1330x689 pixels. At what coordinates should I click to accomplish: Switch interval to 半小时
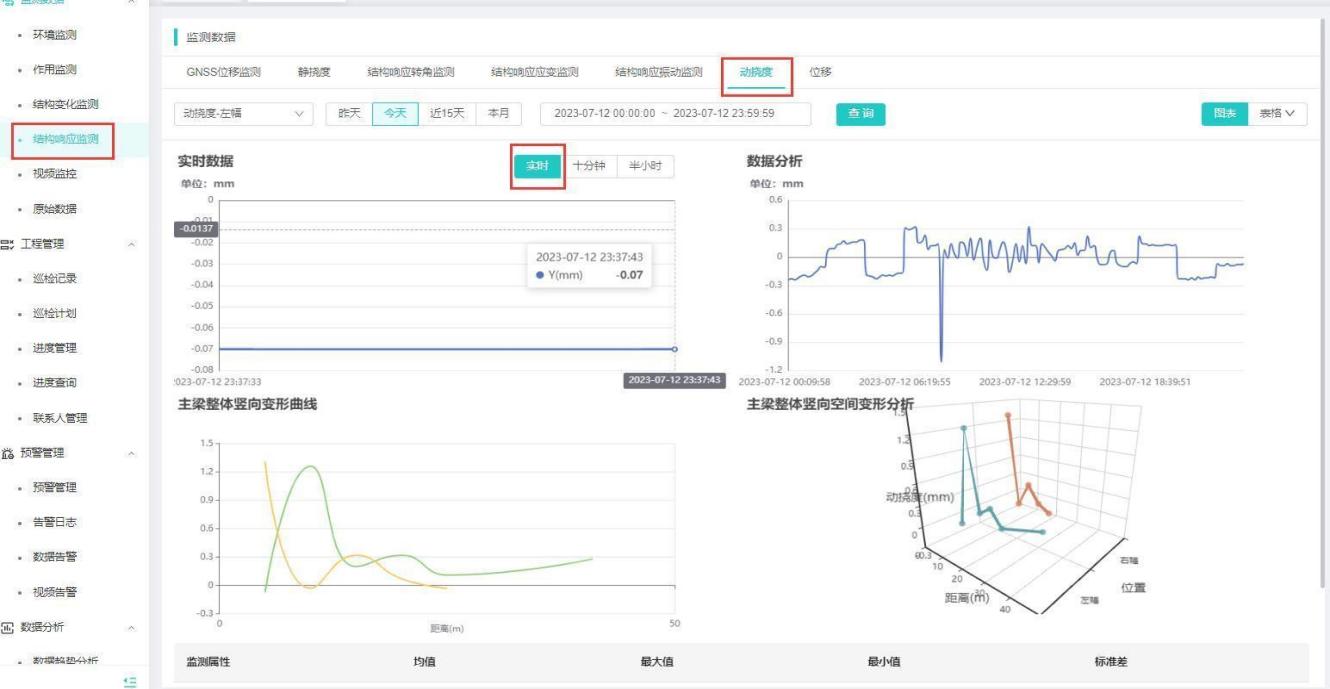[645, 166]
